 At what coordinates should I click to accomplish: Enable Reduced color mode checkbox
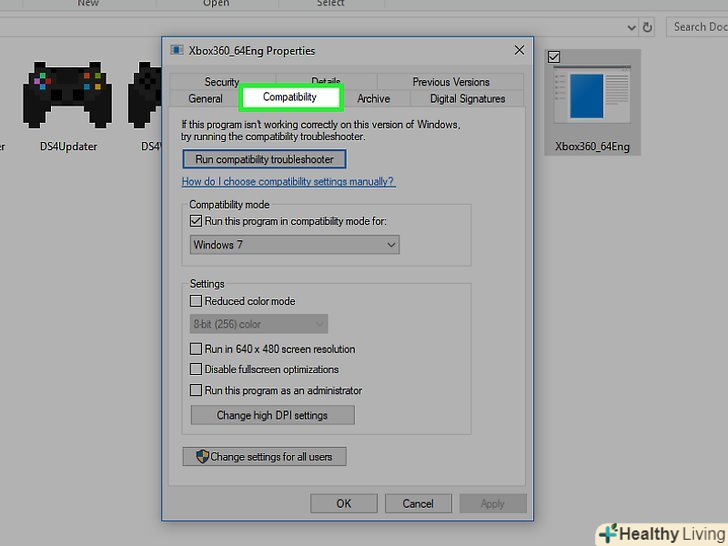coord(196,301)
